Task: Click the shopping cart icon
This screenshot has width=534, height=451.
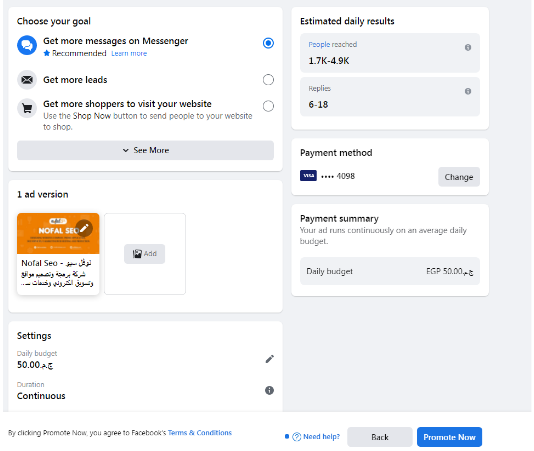Action: pos(27,108)
